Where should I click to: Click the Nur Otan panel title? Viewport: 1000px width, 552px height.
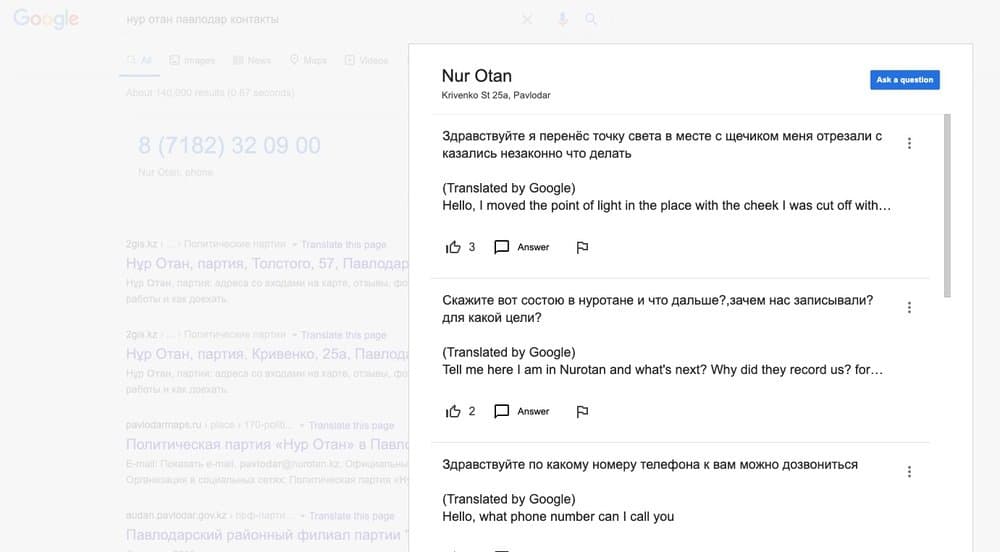click(x=476, y=76)
